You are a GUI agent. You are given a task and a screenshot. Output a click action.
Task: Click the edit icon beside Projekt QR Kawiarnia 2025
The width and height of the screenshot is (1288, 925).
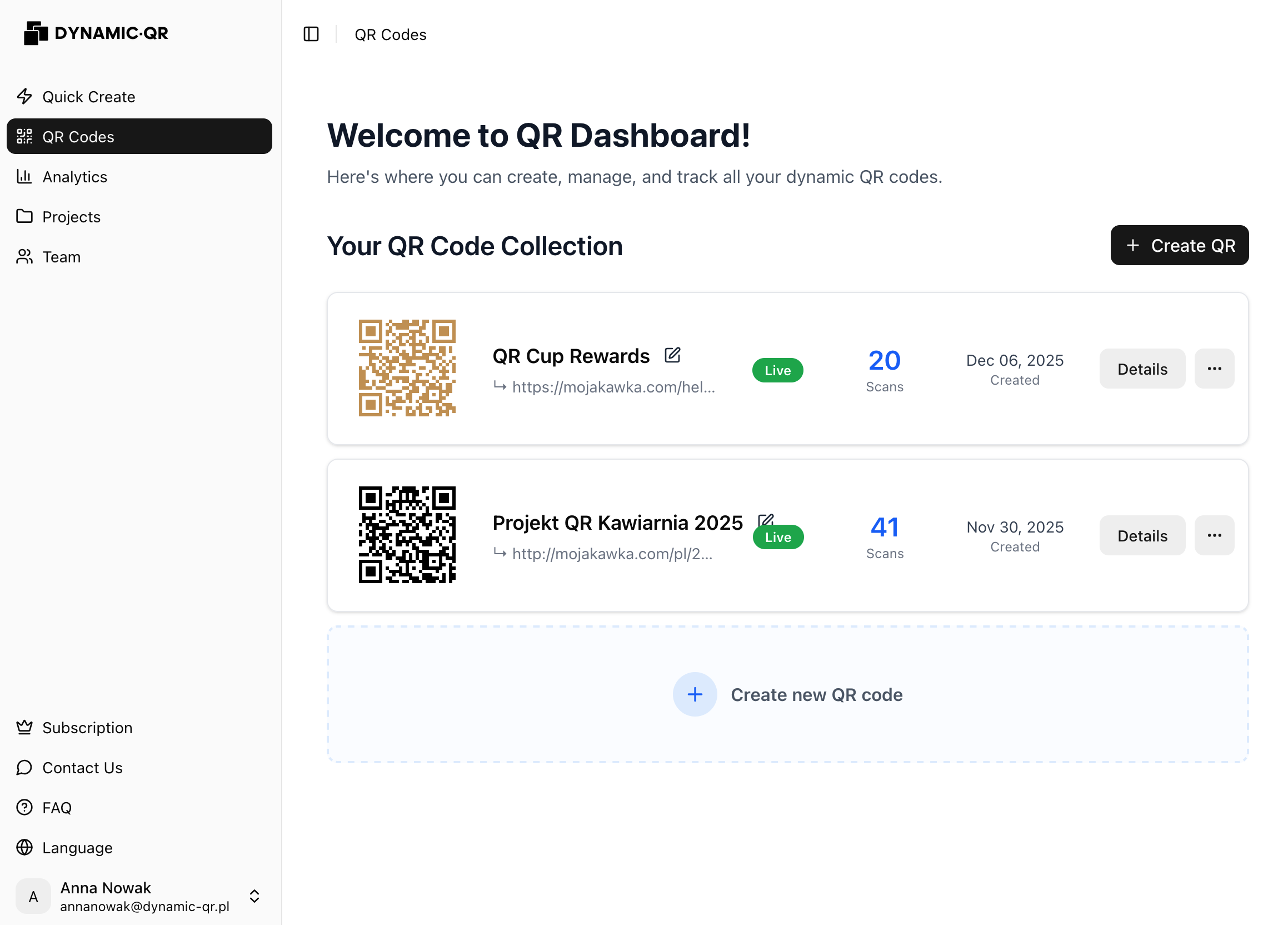tap(765, 519)
